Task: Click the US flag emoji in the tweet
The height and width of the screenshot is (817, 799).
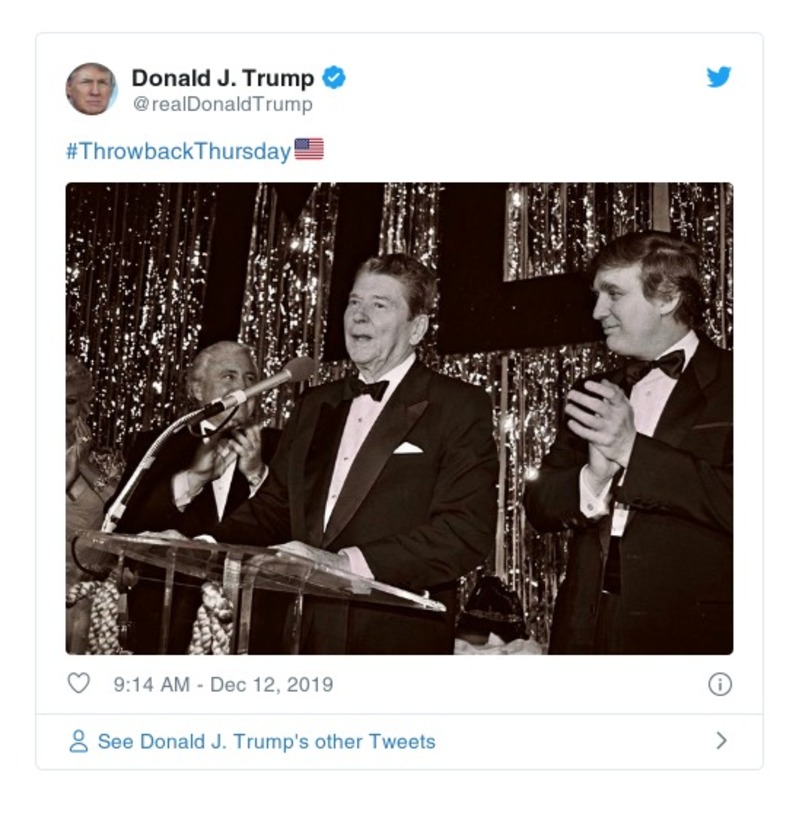Action: point(311,148)
